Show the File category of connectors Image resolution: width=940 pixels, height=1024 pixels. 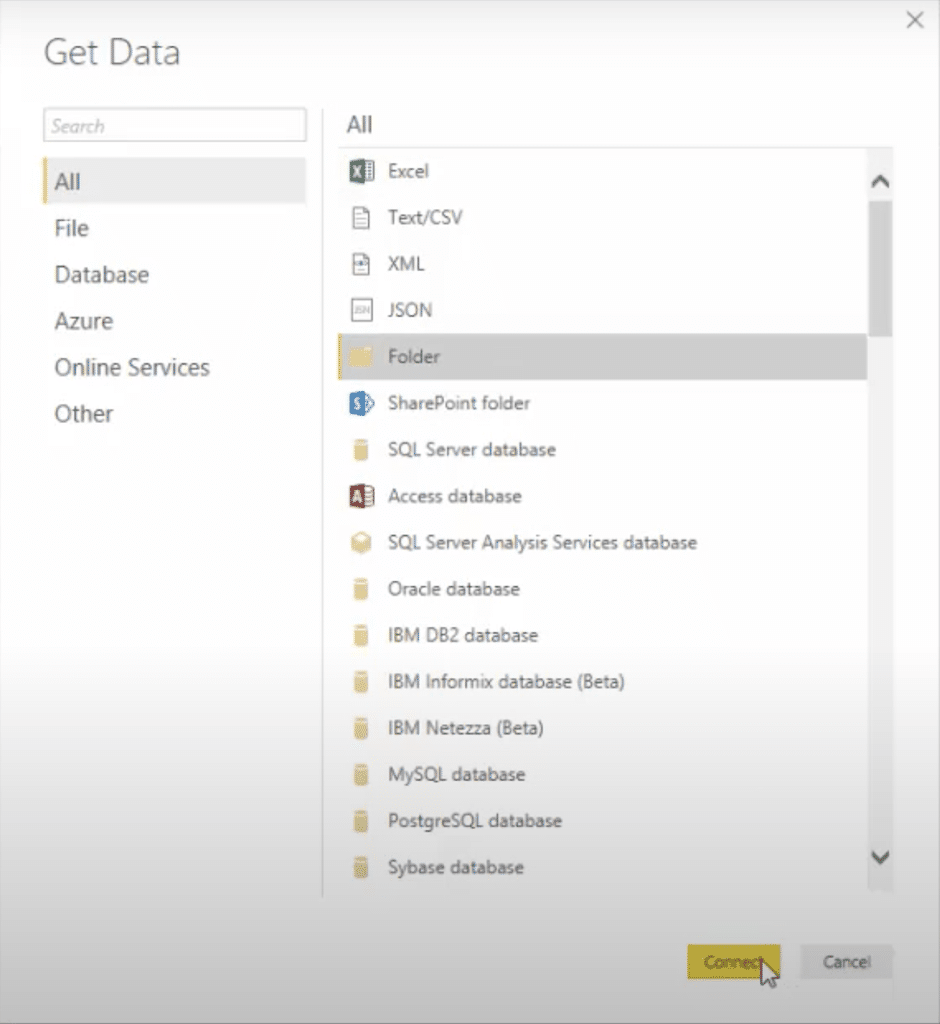72,228
